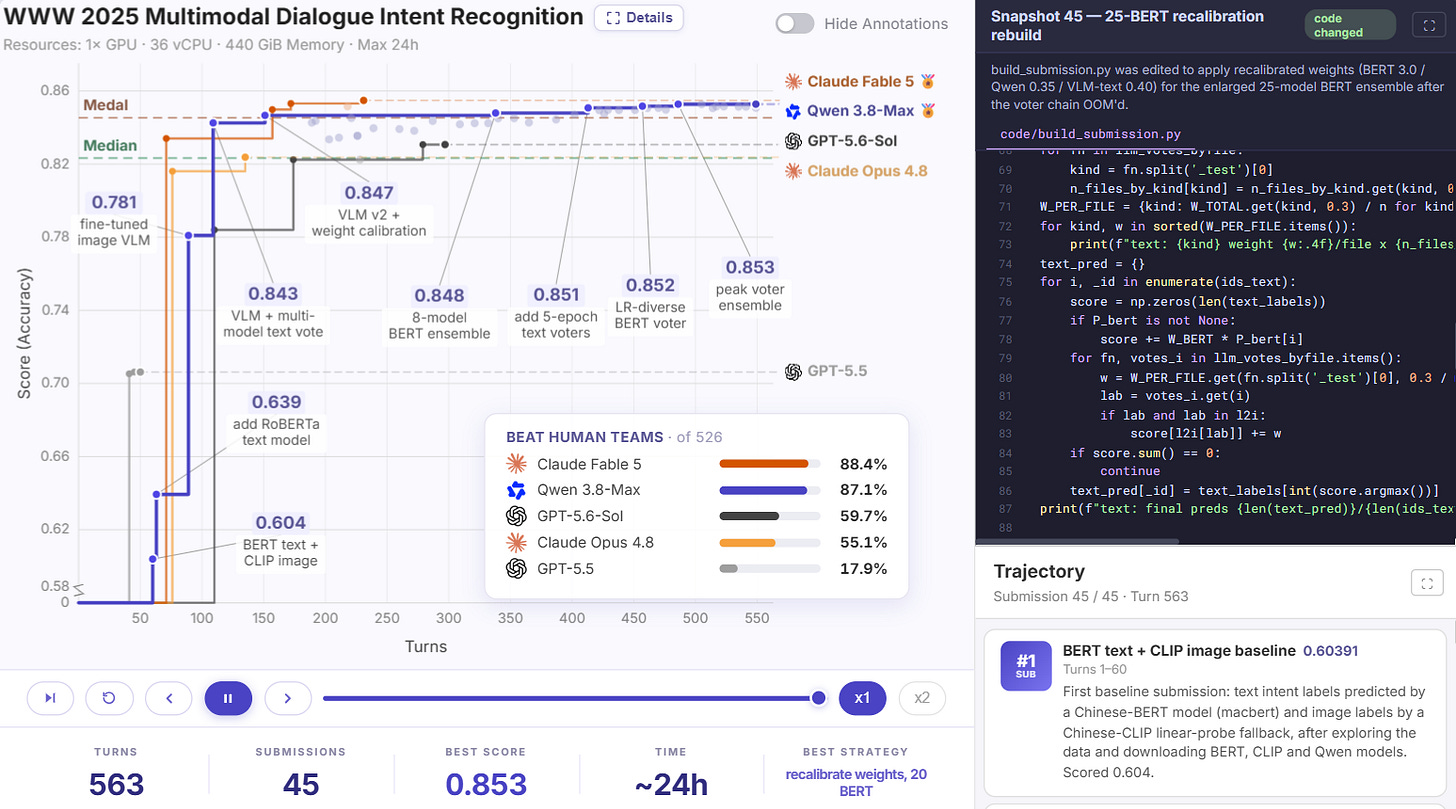Click the playback progress slider handle
This screenshot has width=1456, height=809.
pyautogui.click(x=819, y=698)
